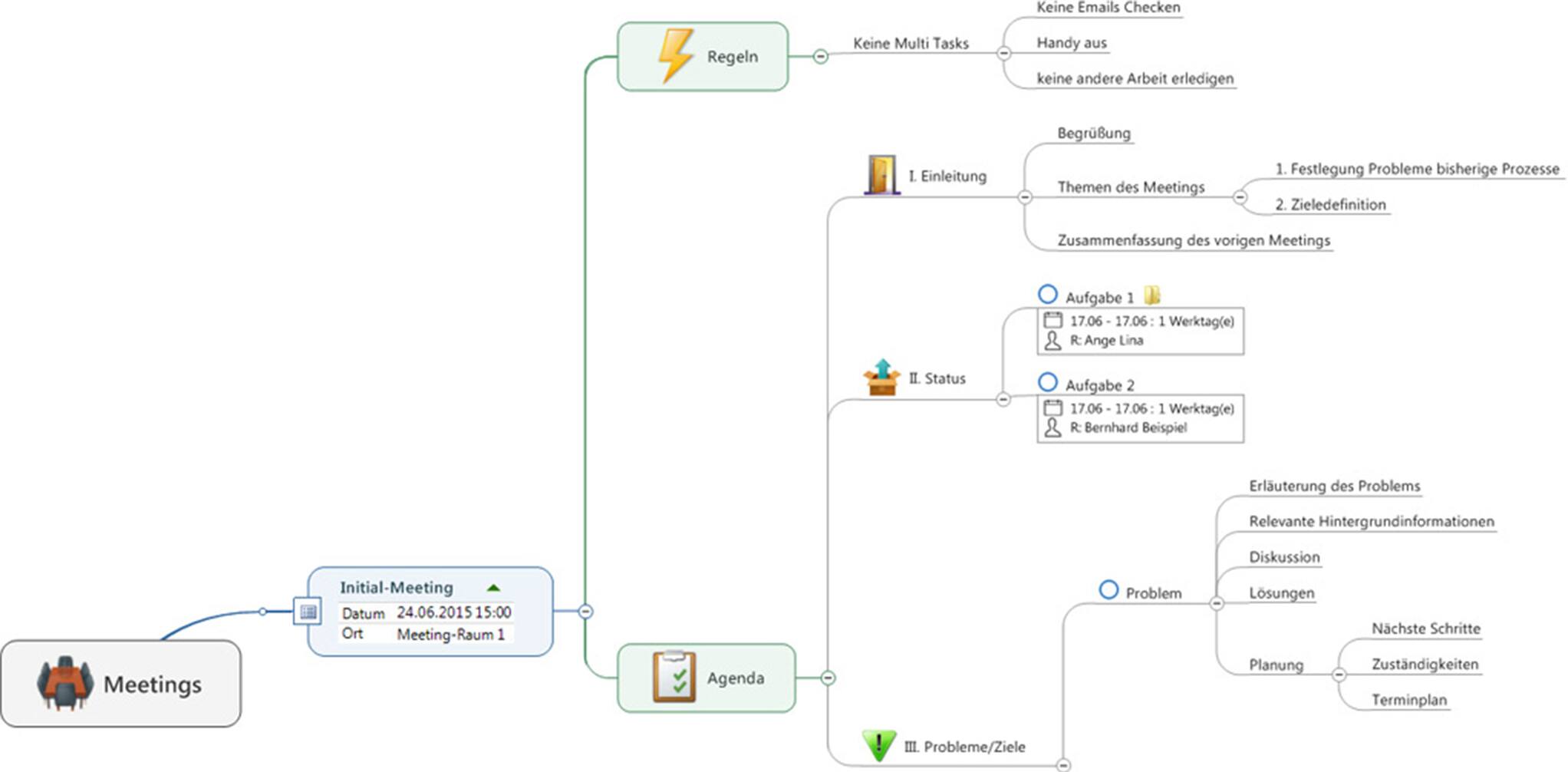The height and width of the screenshot is (772, 1568).
Task: Toggle the progress circle for Problem
Action: point(1108,590)
